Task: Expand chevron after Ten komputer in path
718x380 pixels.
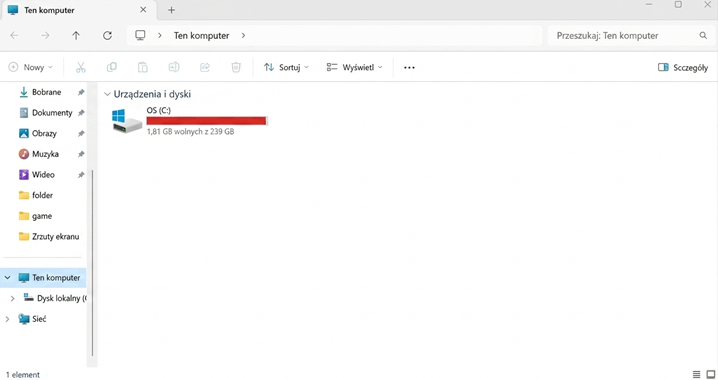Action: tap(243, 35)
